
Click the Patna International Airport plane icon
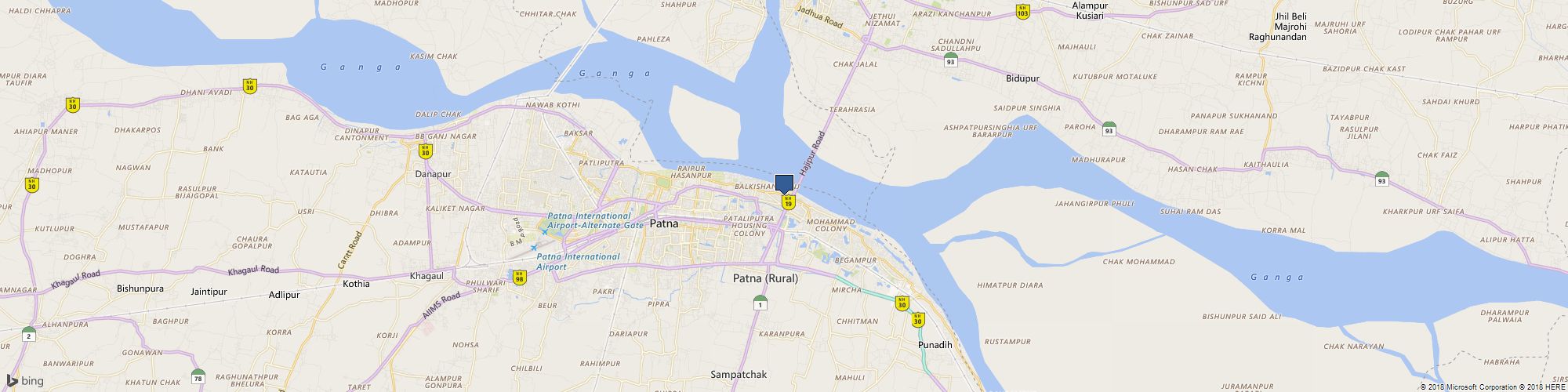(x=533, y=249)
